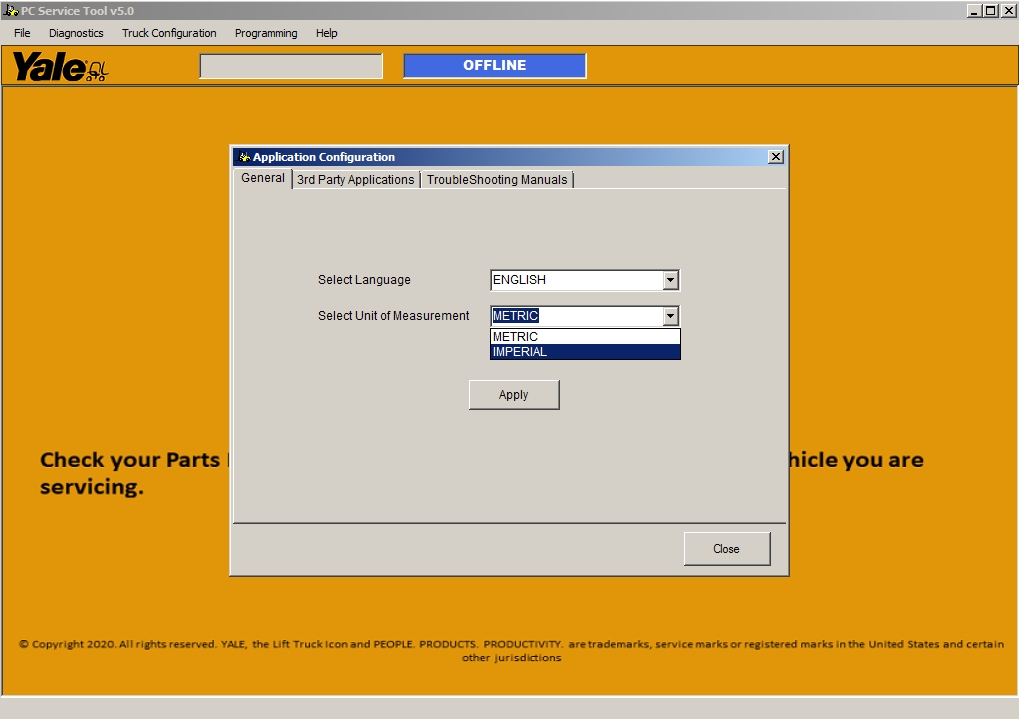The height and width of the screenshot is (719, 1019).
Task: Switch to the General tab
Action: coord(262,179)
